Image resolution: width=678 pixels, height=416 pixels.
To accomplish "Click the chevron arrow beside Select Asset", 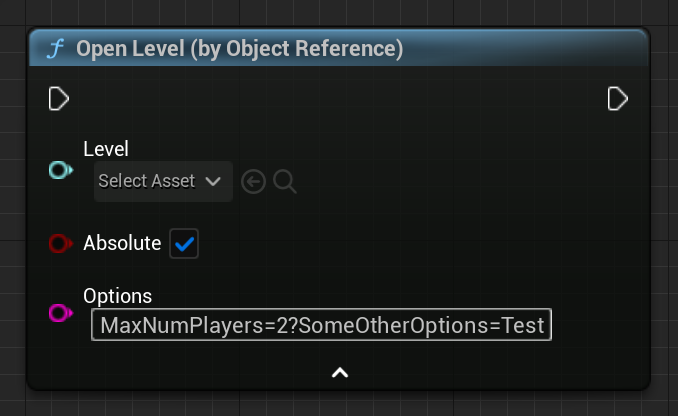I will (x=213, y=181).
